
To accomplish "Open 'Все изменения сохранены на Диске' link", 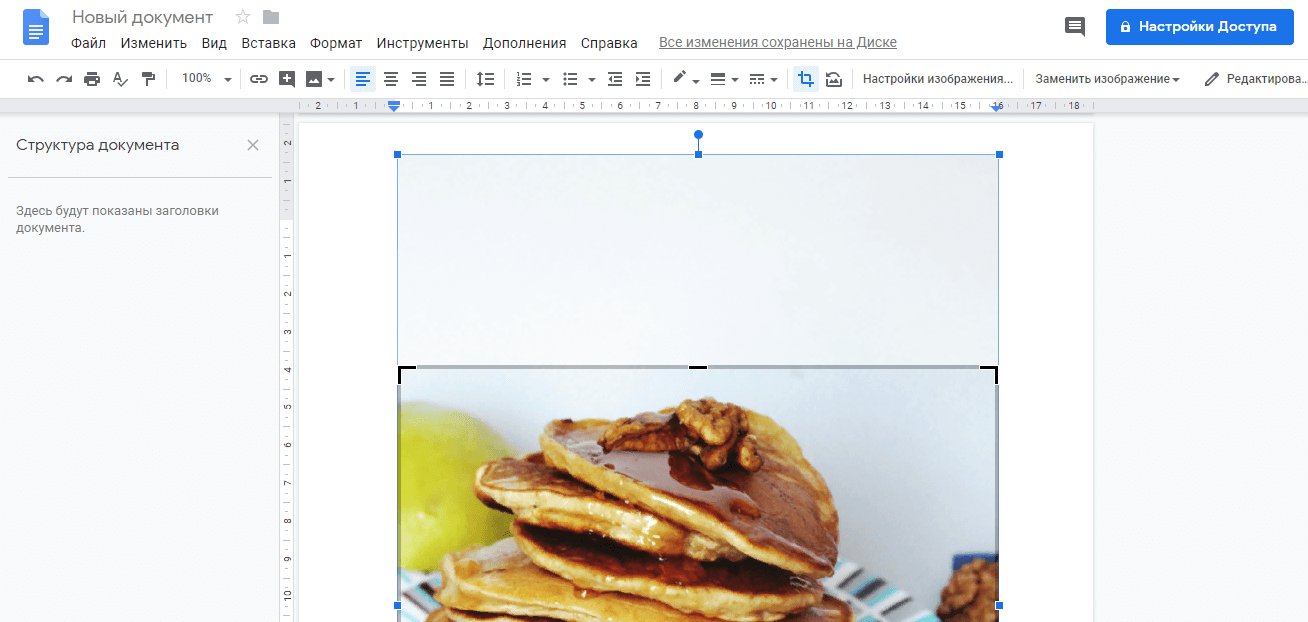I will 777,42.
